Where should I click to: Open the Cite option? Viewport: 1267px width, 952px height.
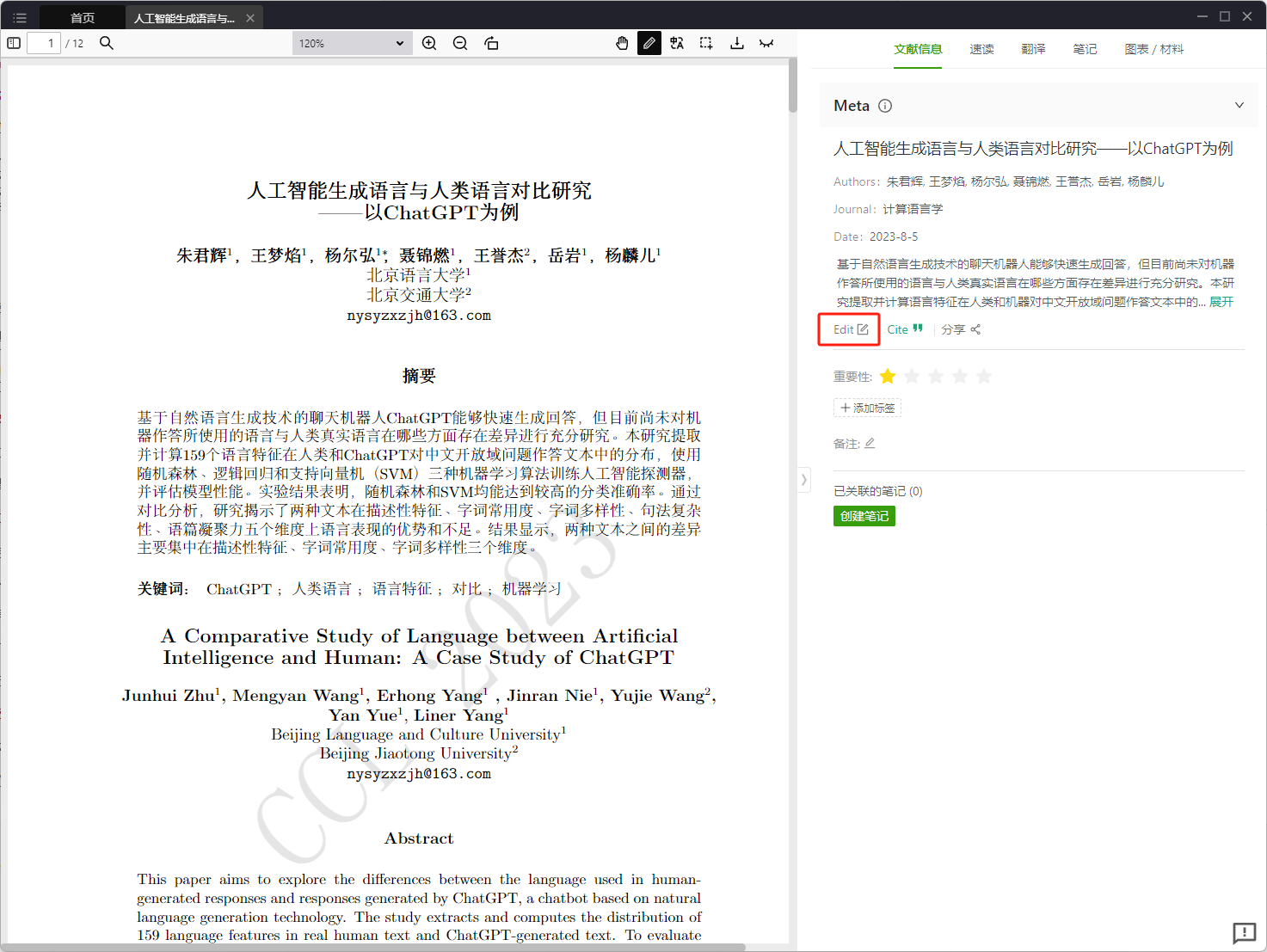tap(905, 329)
